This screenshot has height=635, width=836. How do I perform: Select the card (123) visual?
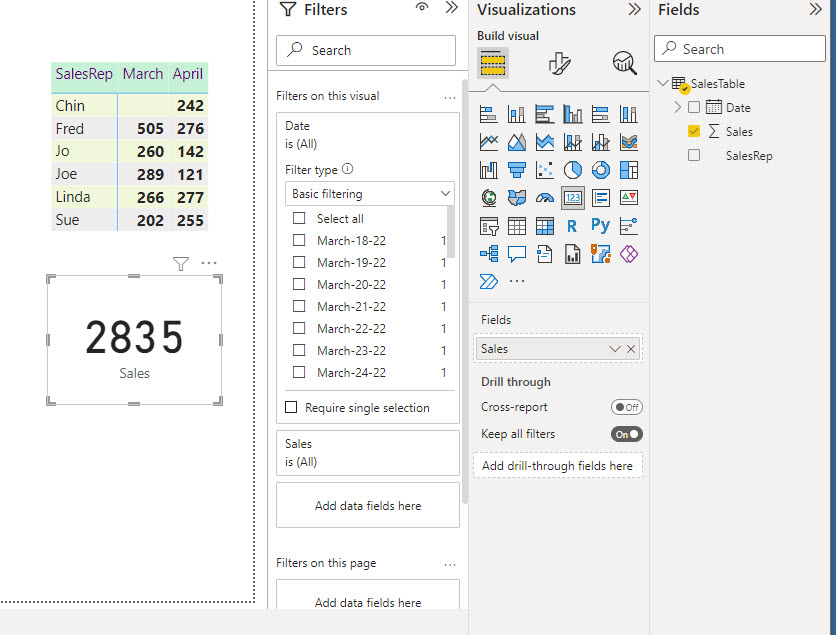pos(573,198)
